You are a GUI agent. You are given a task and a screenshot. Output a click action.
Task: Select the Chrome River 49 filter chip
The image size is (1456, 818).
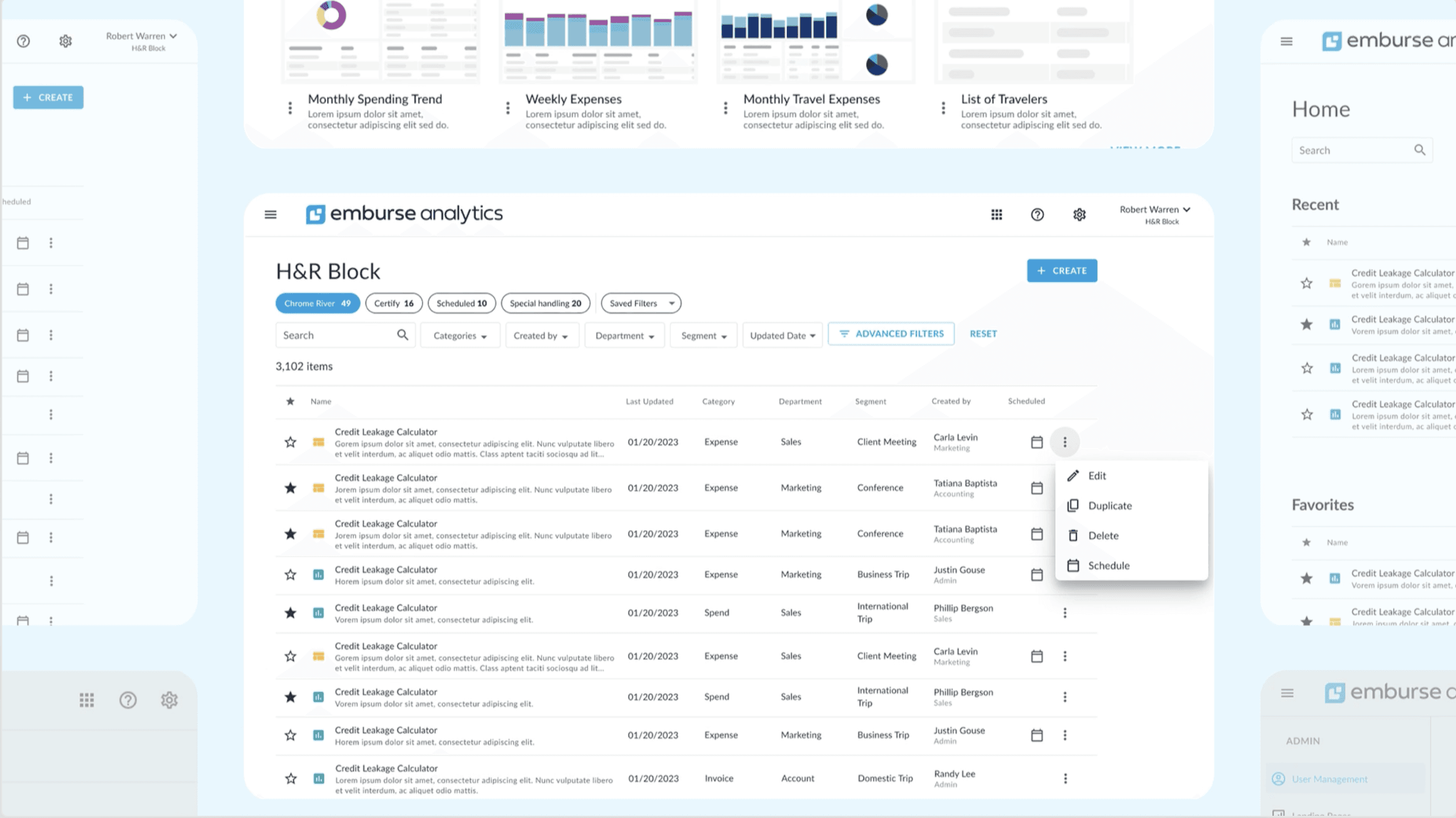[317, 303]
